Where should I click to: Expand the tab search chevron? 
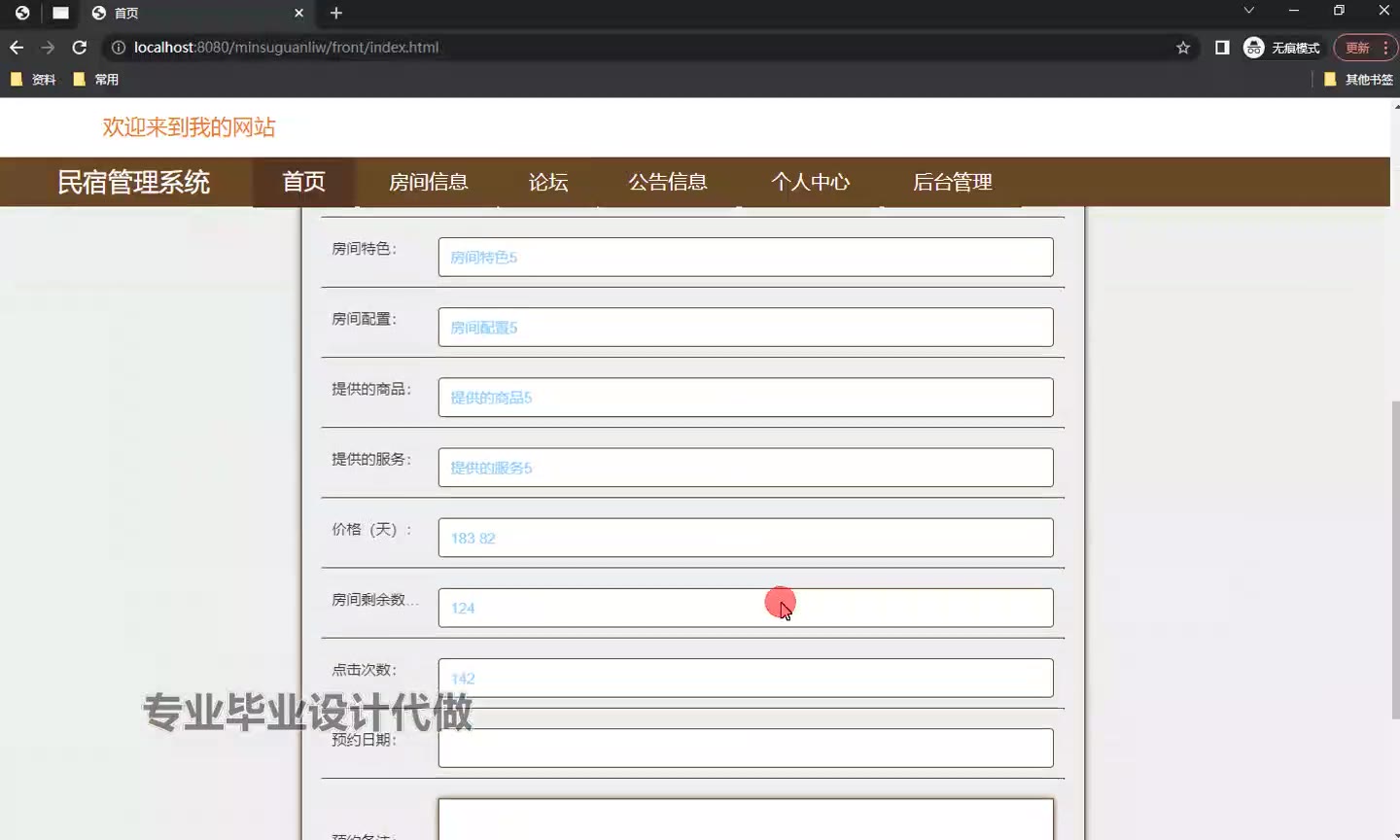pos(1249,11)
